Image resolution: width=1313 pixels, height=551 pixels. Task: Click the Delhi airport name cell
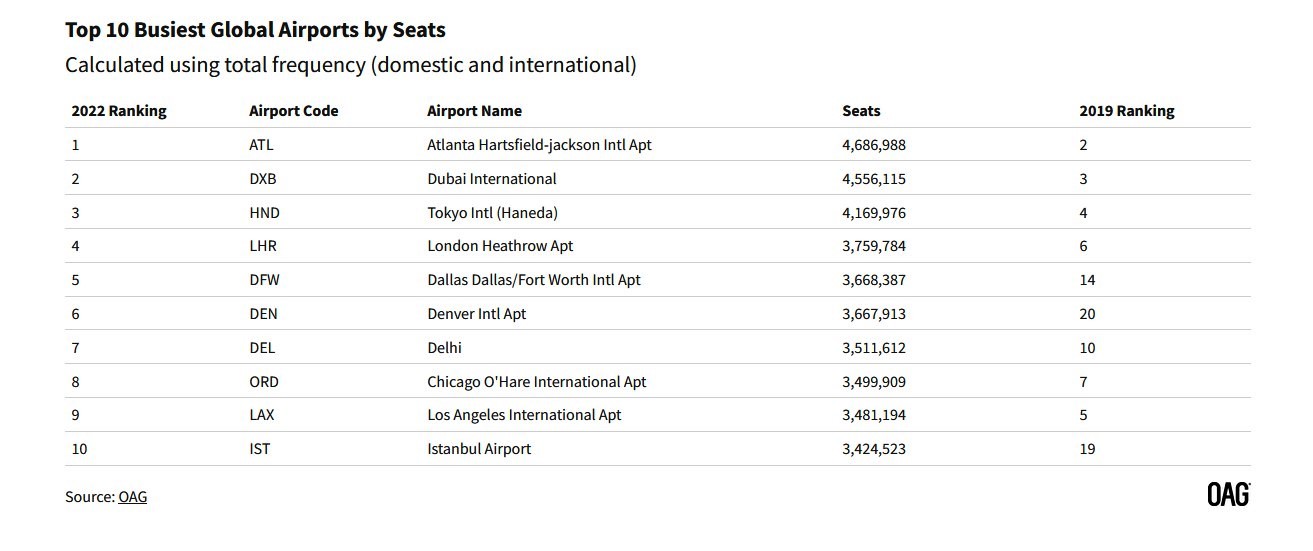444,348
